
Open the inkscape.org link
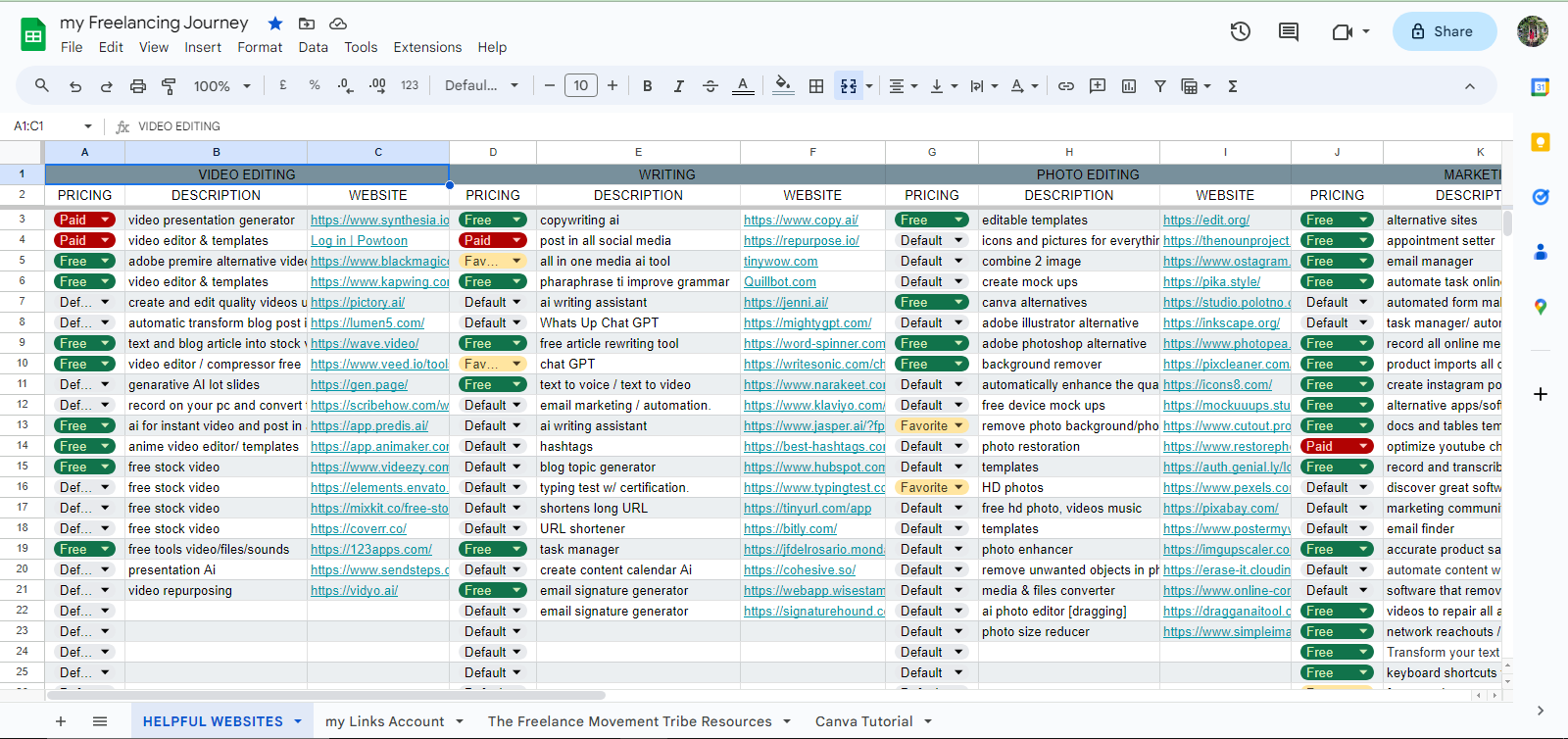(1221, 322)
